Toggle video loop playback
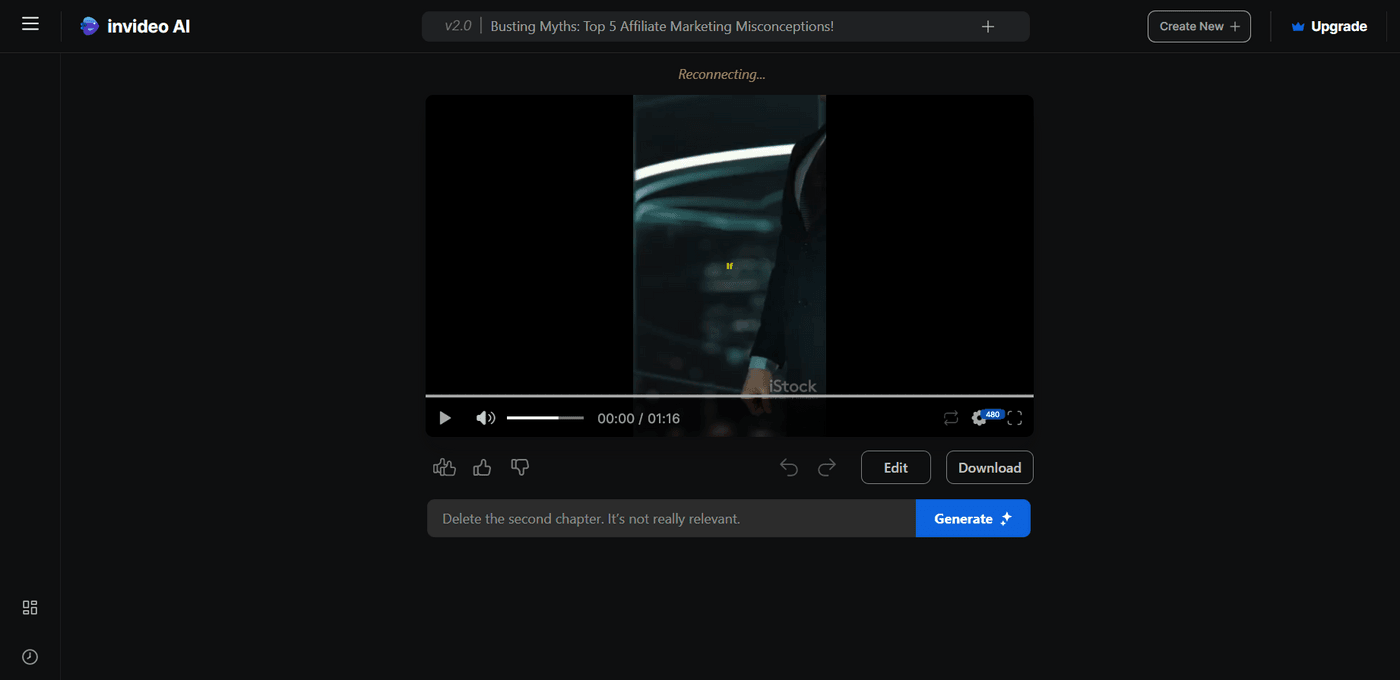The width and height of the screenshot is (1400, 680). click(x=951, y=418)
